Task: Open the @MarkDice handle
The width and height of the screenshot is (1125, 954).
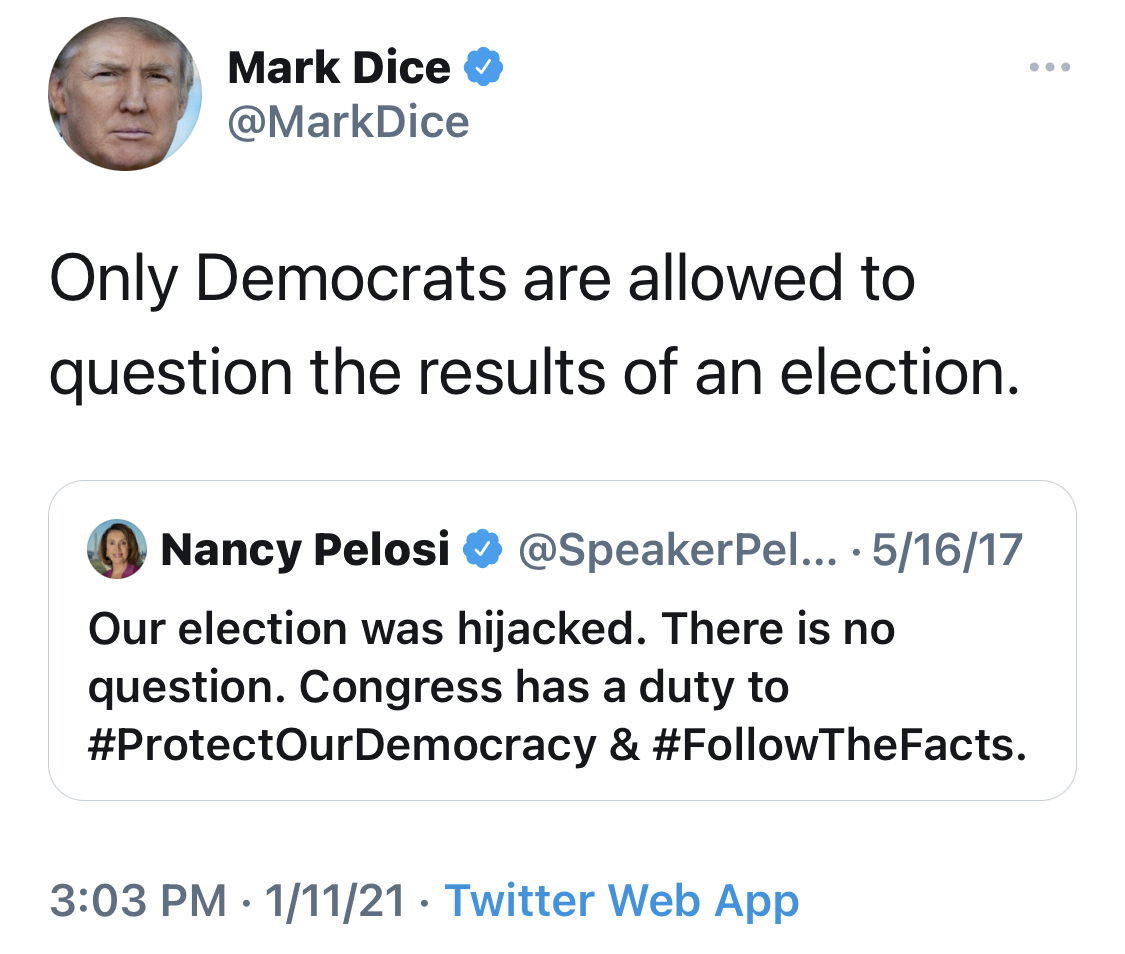Action: [x=348, y=122]
